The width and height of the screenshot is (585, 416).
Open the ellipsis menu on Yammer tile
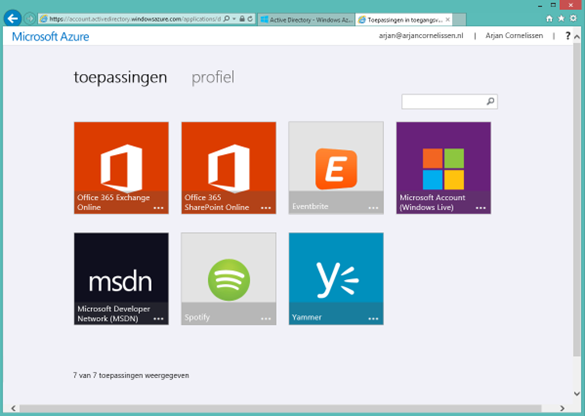(x=373, y=319)
